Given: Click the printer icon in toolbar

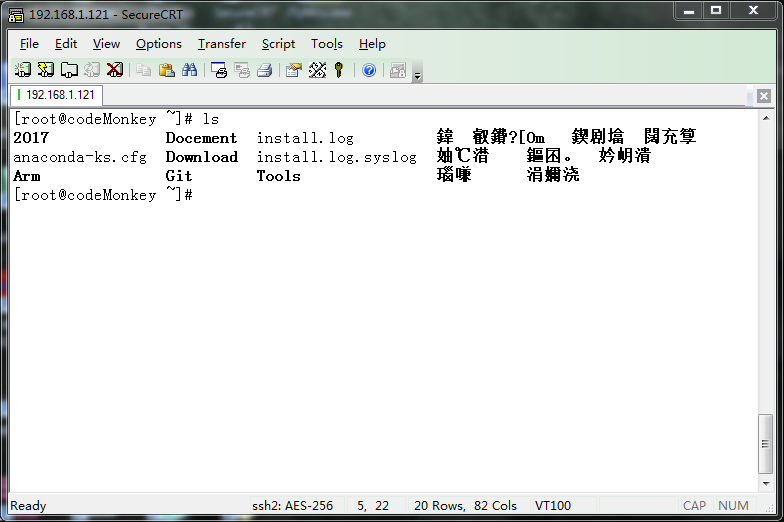Looking at the screenshot, I should (x=264, y=70).
